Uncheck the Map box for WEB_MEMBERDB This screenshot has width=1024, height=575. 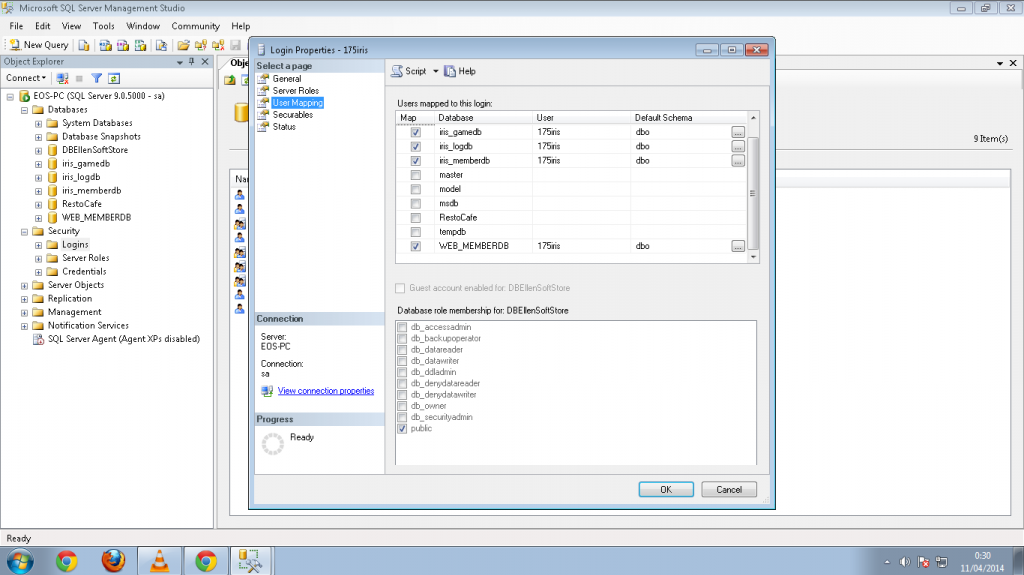[415, 246]
